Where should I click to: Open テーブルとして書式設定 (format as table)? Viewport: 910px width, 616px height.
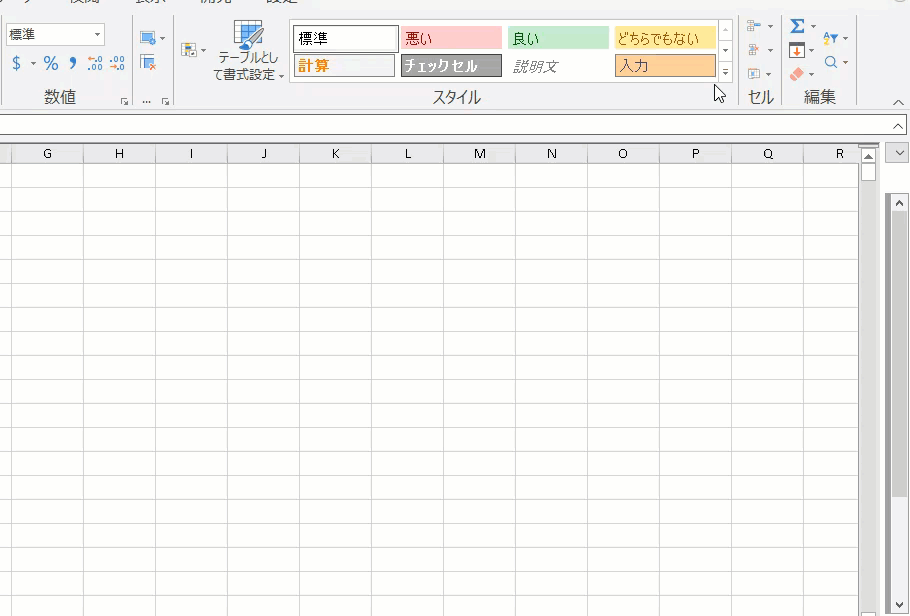coord(248,51)
